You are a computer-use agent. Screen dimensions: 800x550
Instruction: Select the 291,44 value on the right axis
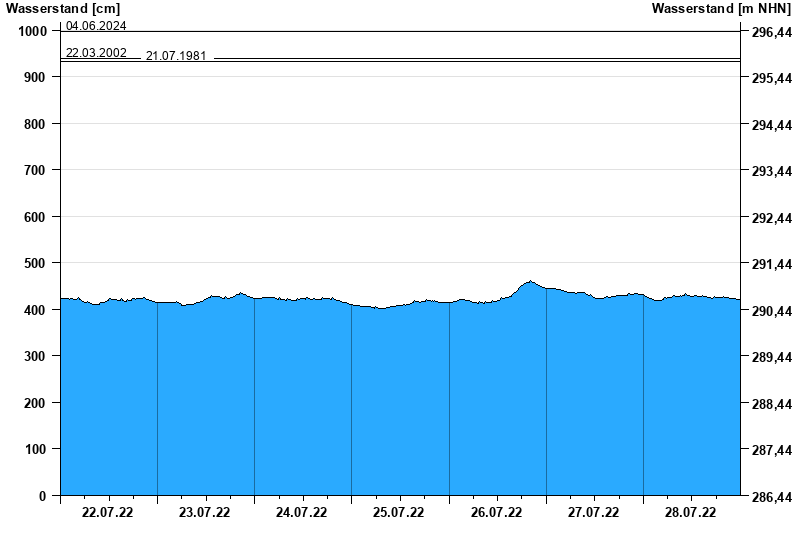click(771, 265)
